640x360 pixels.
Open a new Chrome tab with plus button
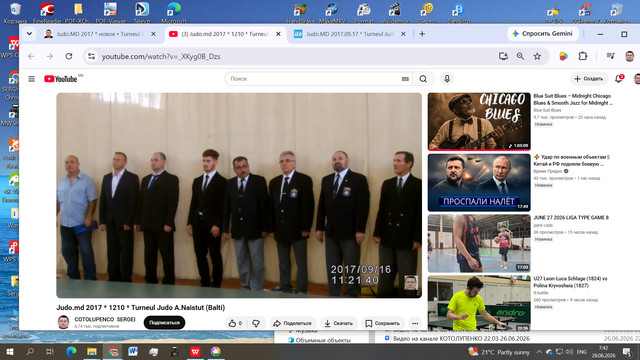(422, 34)
